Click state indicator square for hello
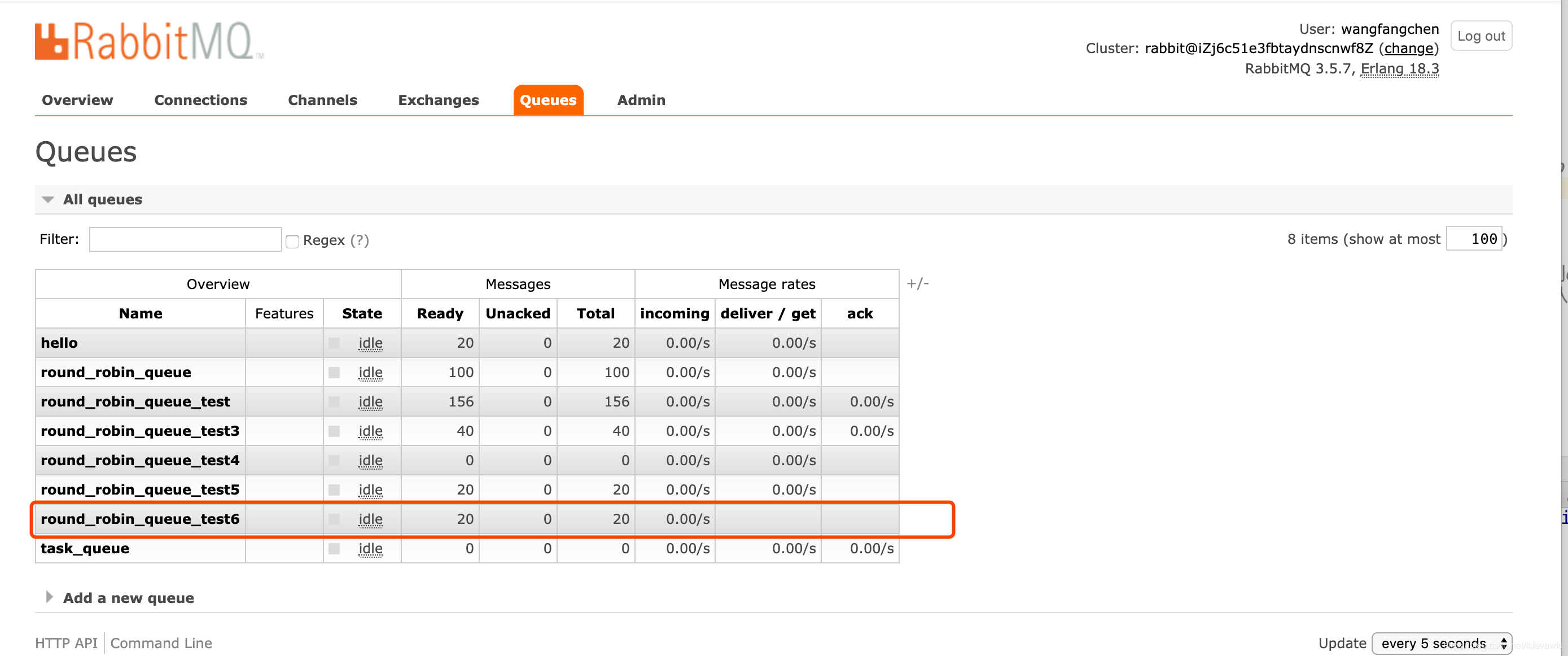 [334, 343]
